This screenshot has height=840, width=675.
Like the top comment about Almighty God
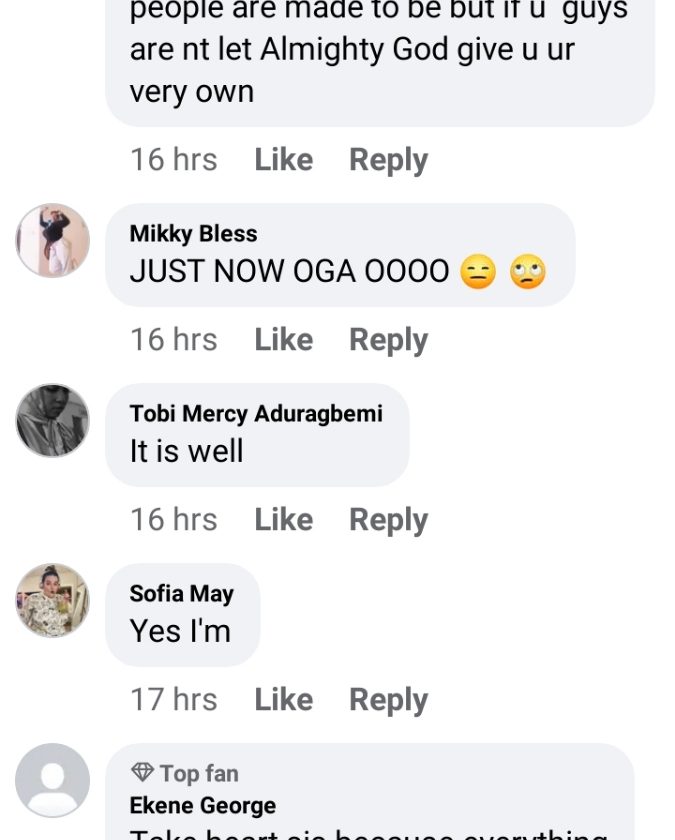[x=283, y=160]
